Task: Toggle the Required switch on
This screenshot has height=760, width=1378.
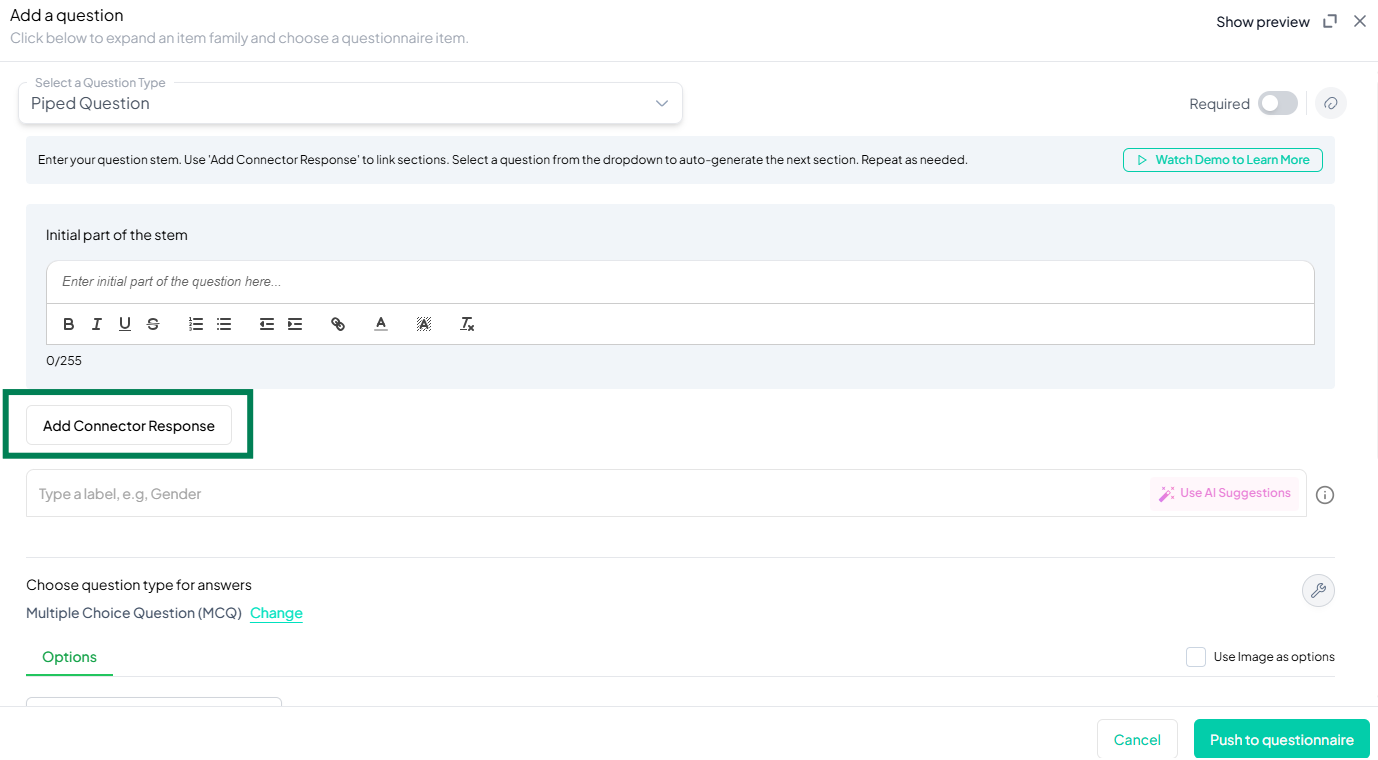Action: tap(1277, 103)
